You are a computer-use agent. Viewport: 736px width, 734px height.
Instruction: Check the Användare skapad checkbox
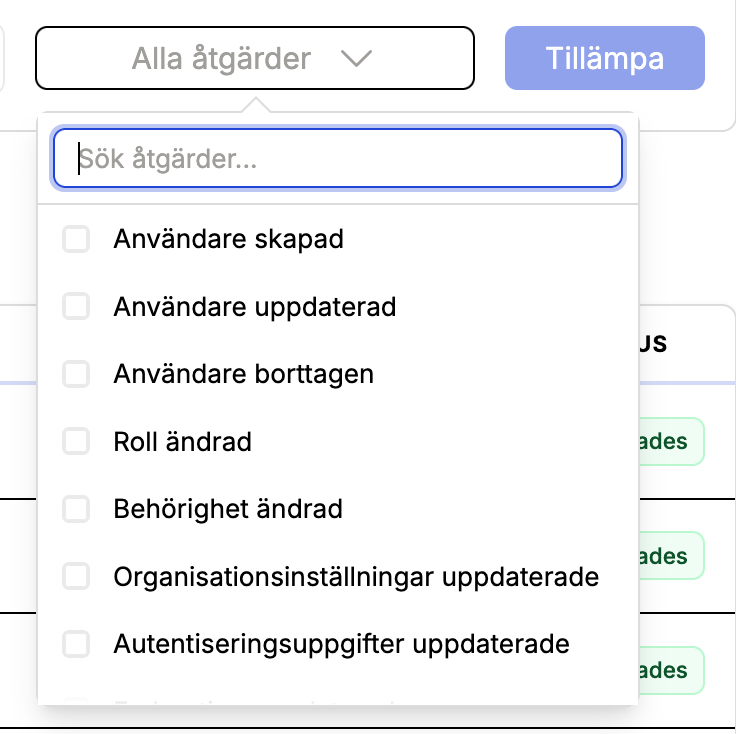tap(76, 239)
